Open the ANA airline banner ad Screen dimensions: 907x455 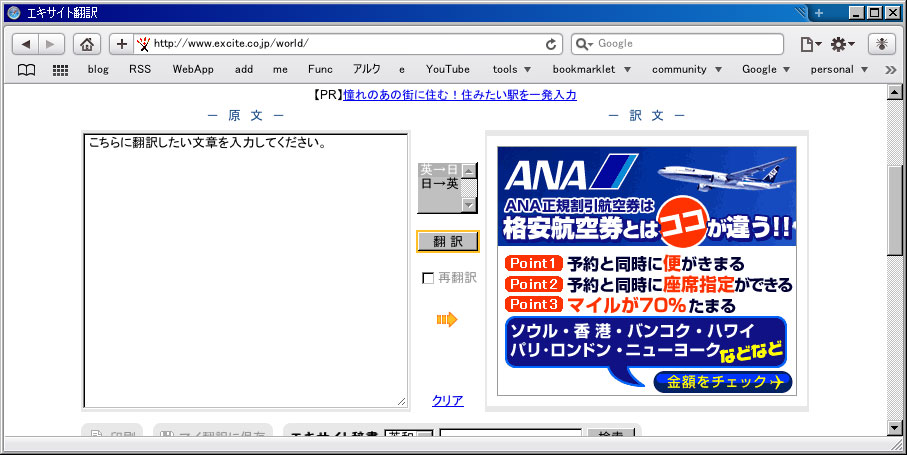point(647,271)
